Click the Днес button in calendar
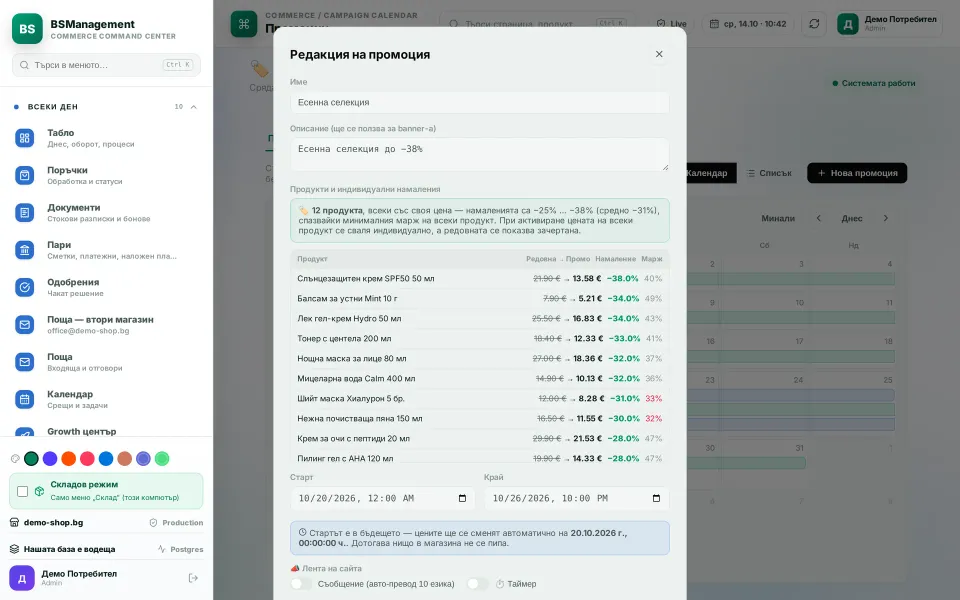This screenshot has height=600, width=960. 852,218
